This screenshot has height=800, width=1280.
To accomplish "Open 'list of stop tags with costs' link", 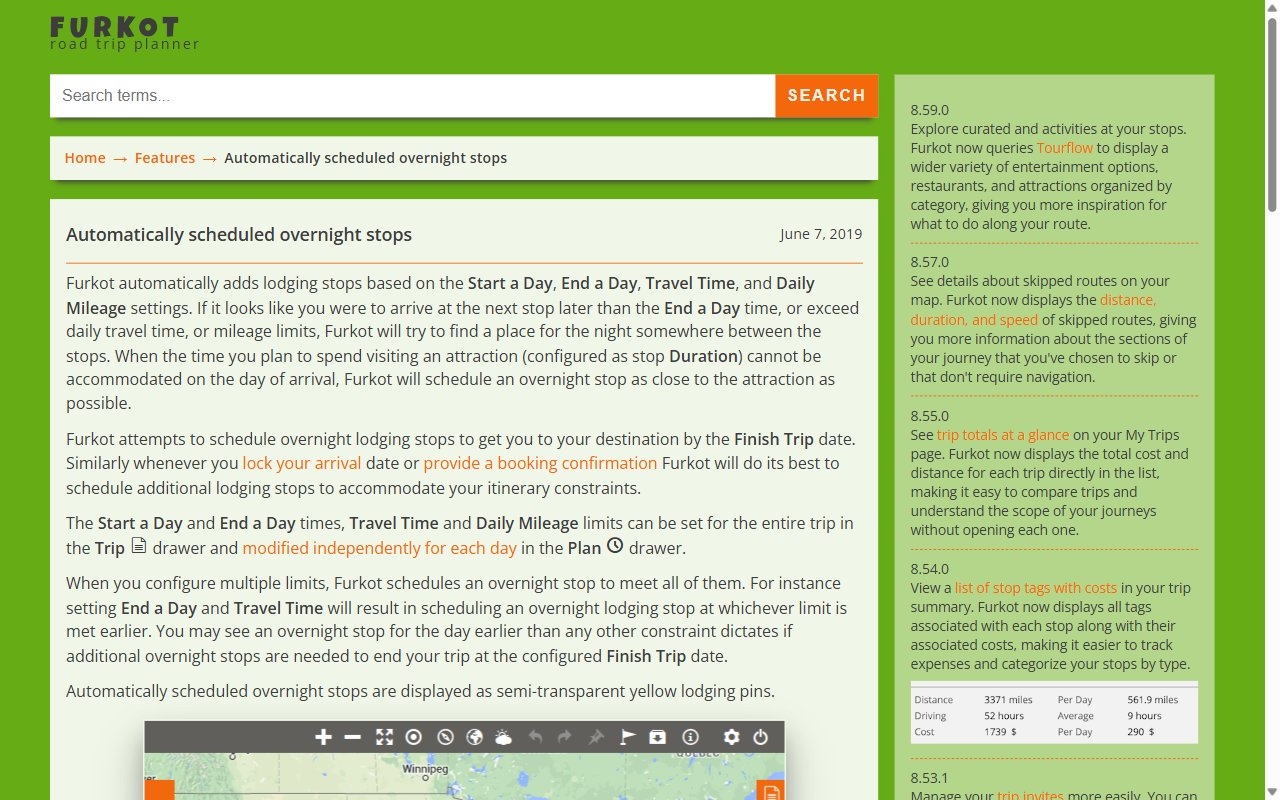I will 1036,588.
